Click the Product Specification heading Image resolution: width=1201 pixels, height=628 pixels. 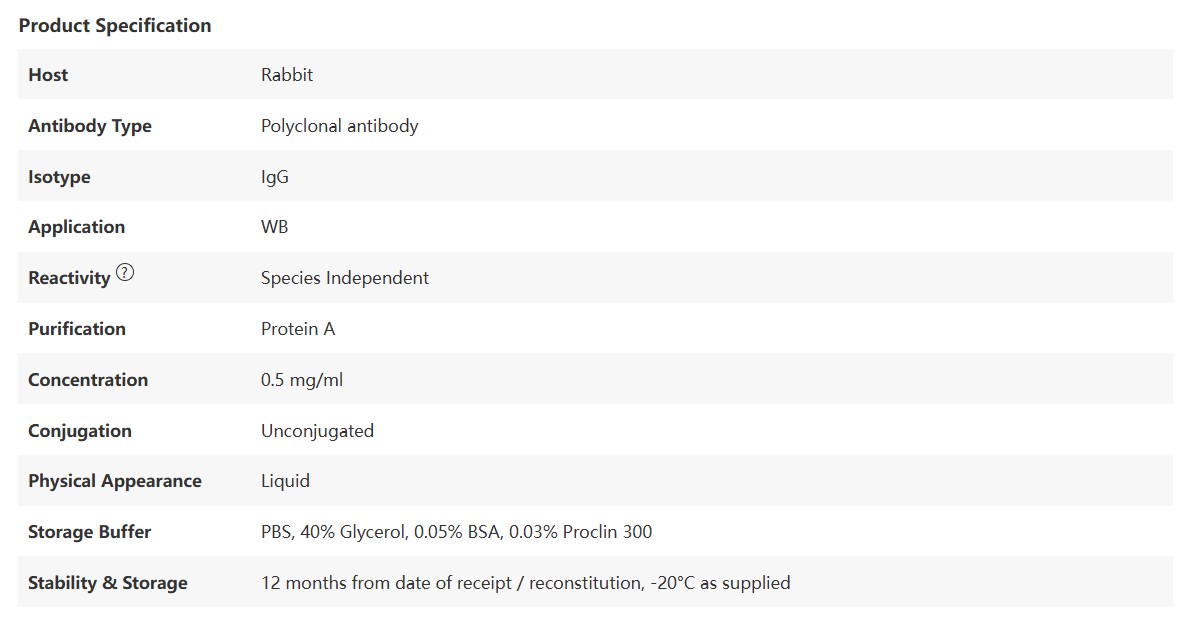(x=115, y=26)
